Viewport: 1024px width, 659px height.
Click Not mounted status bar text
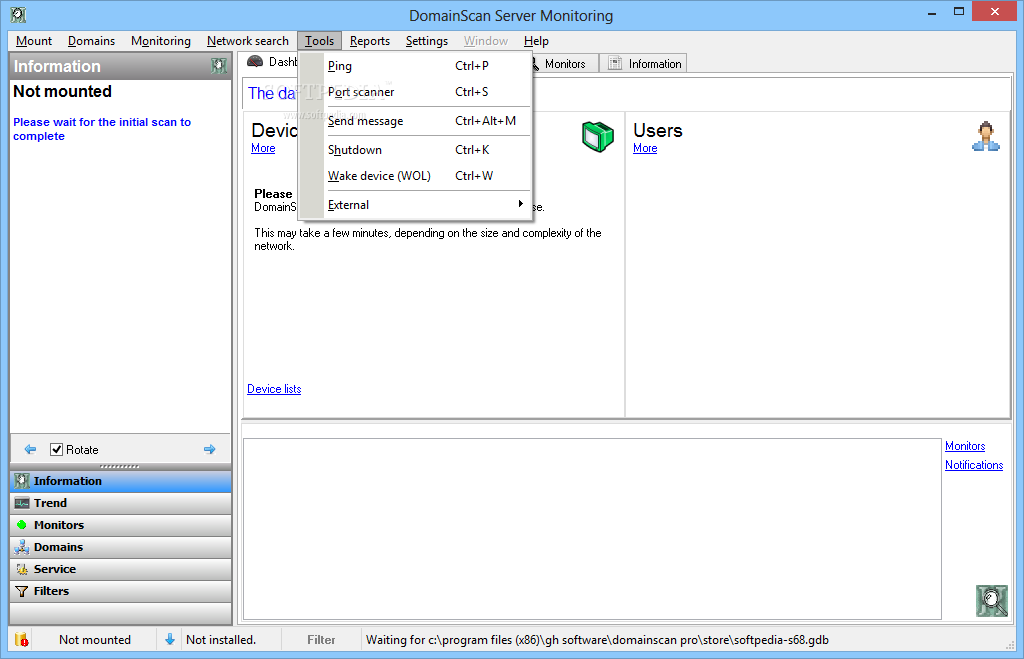tap(95, 640)
